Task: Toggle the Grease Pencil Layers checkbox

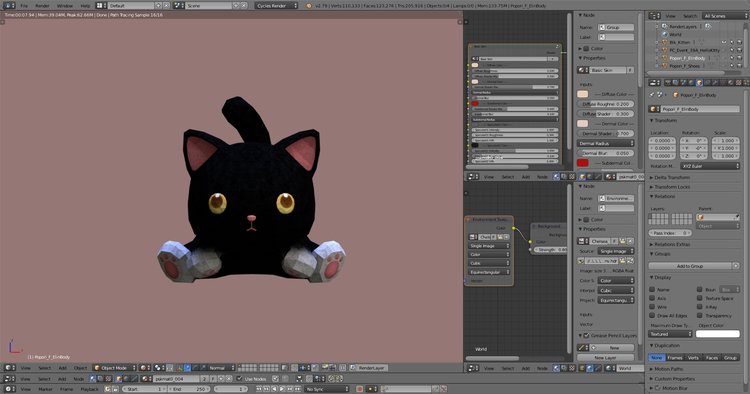Action: pos(586,336)
